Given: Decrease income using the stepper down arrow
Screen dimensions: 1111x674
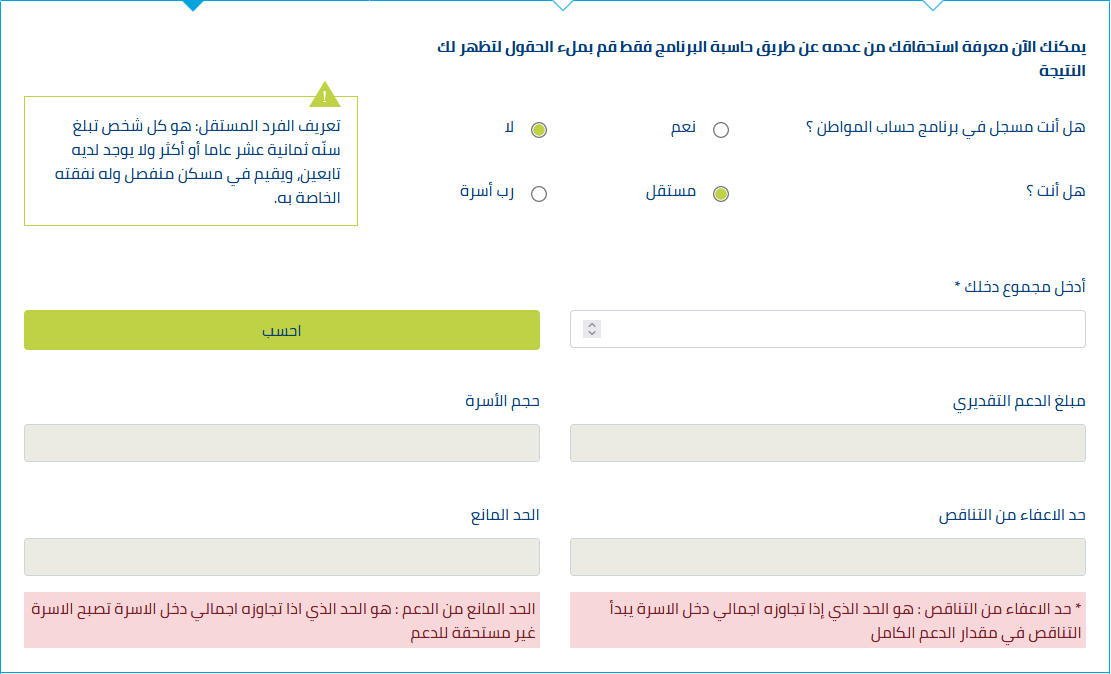Looking at the screenshot, I should click(592, 333).
